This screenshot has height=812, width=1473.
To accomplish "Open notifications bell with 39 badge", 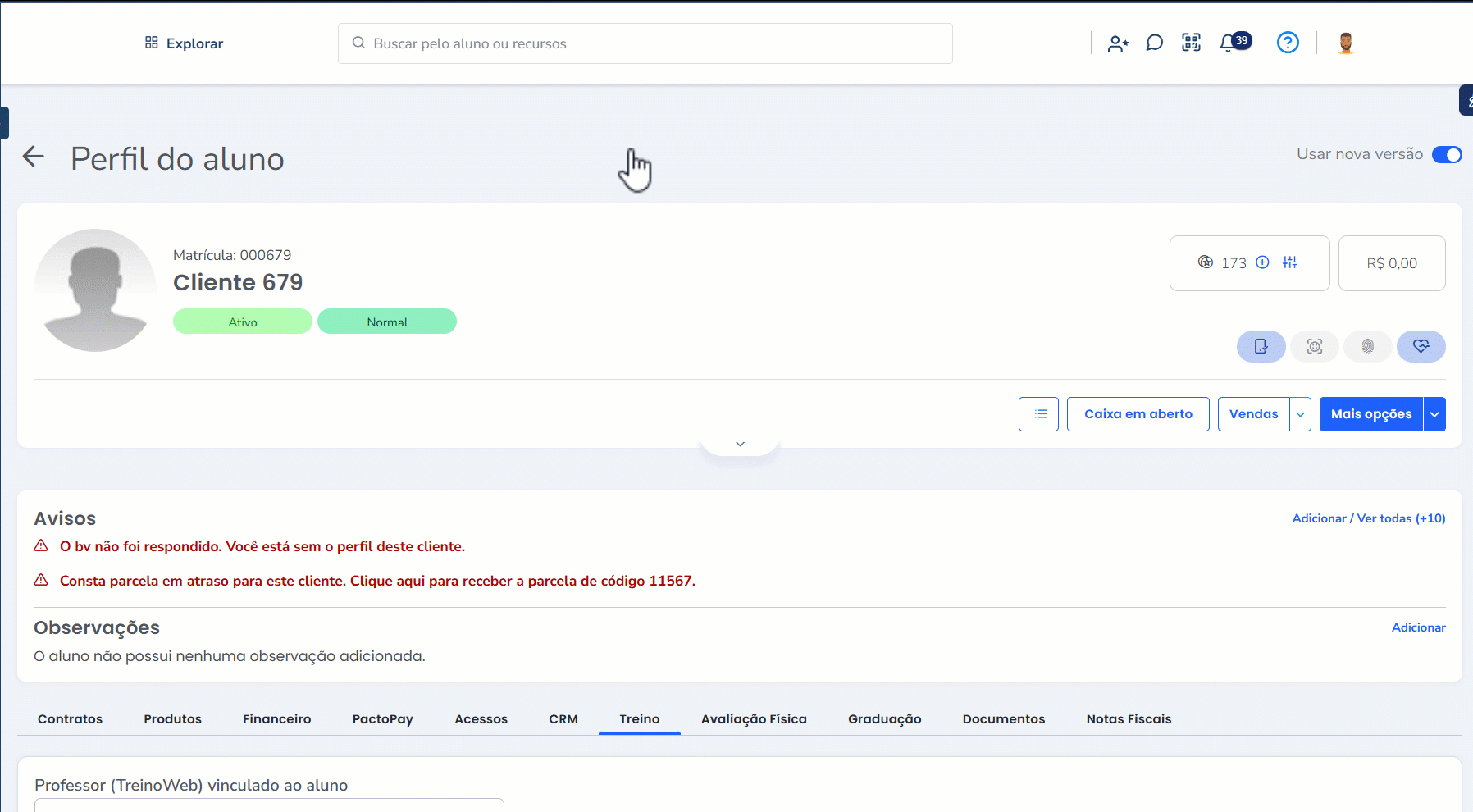I will click(x=1229, y=43).
